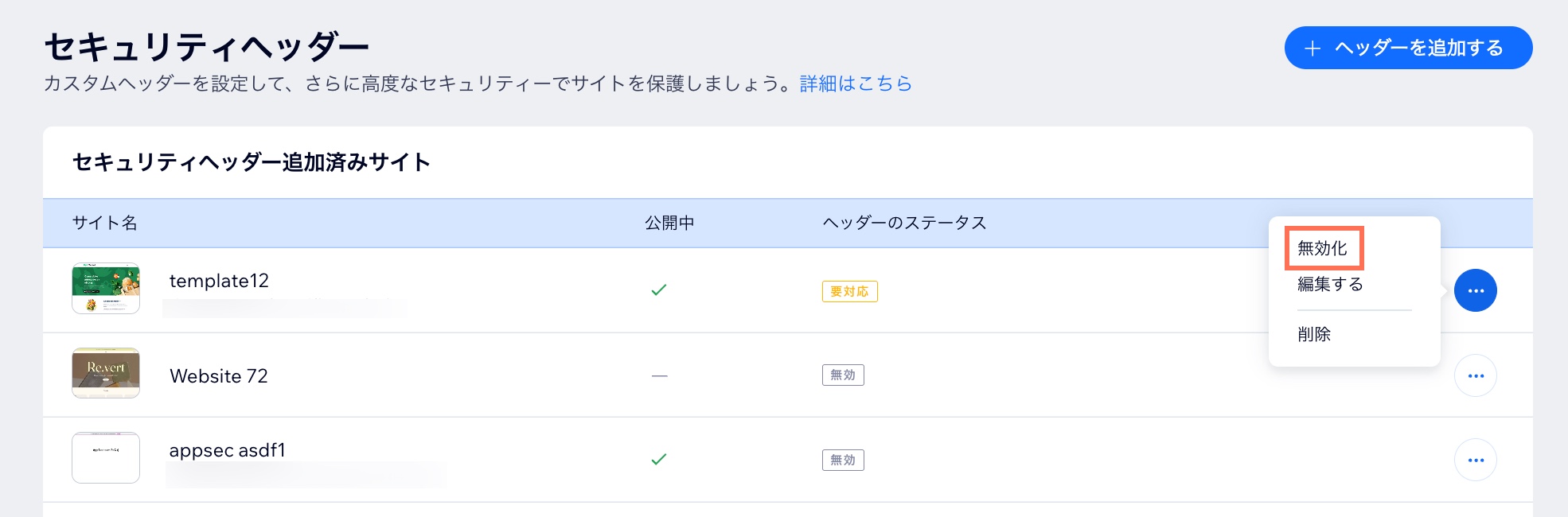Click the template12 published checkmark icon
This screenshot has width=1568, height=517.
[659, 290]
